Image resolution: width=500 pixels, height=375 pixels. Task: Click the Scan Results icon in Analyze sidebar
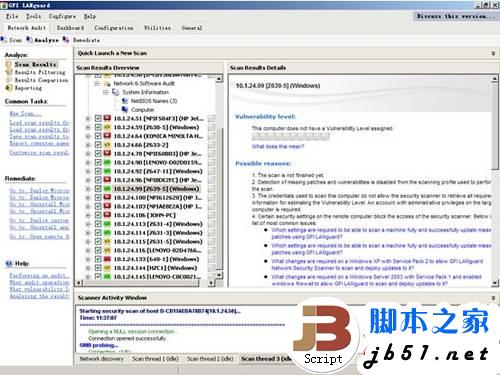pos(9,64)
